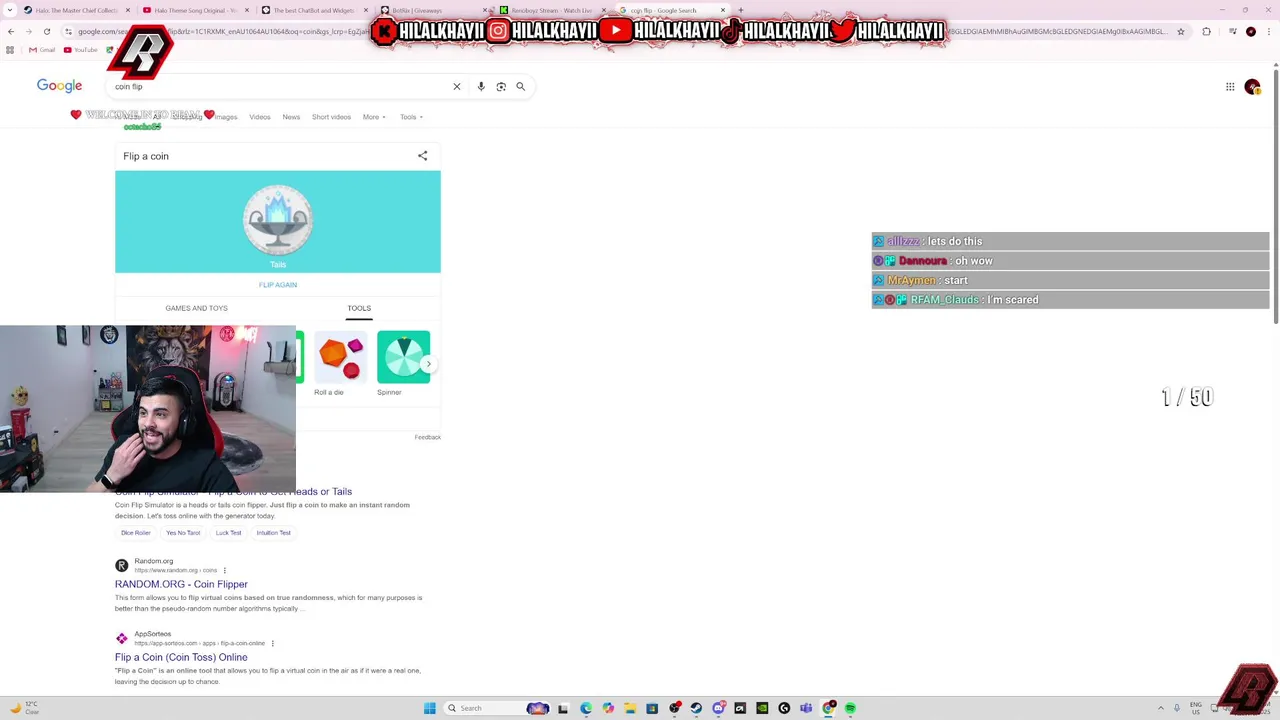Open Spotify from the taskbar
This screenshot has height=720, width=1280.
(850, 708)
